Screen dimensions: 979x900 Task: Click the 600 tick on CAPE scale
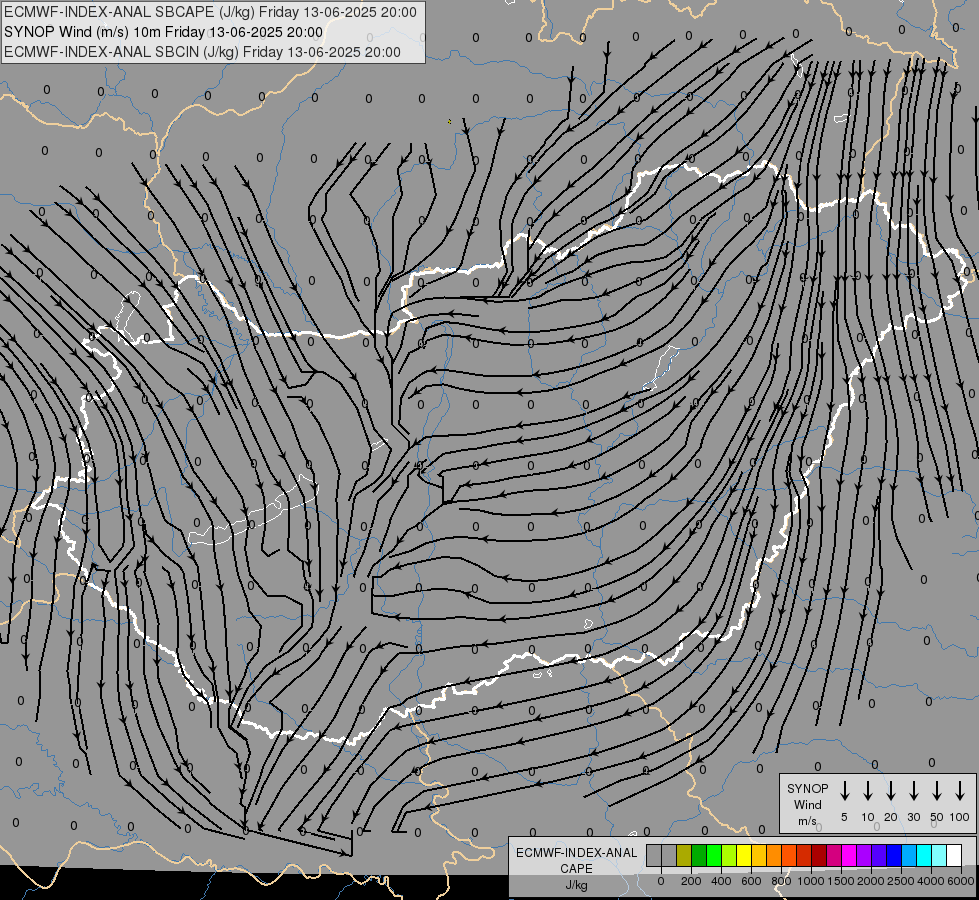[x=751, y=881]
